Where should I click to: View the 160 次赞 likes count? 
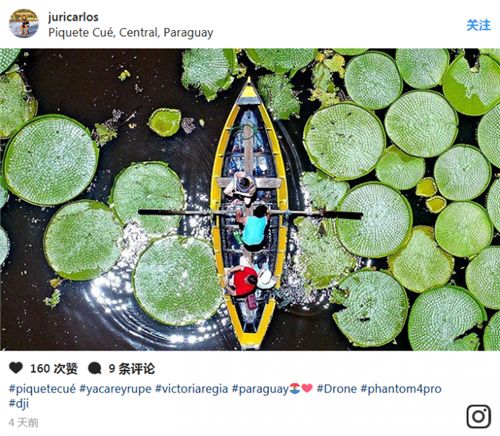(54, 369)
